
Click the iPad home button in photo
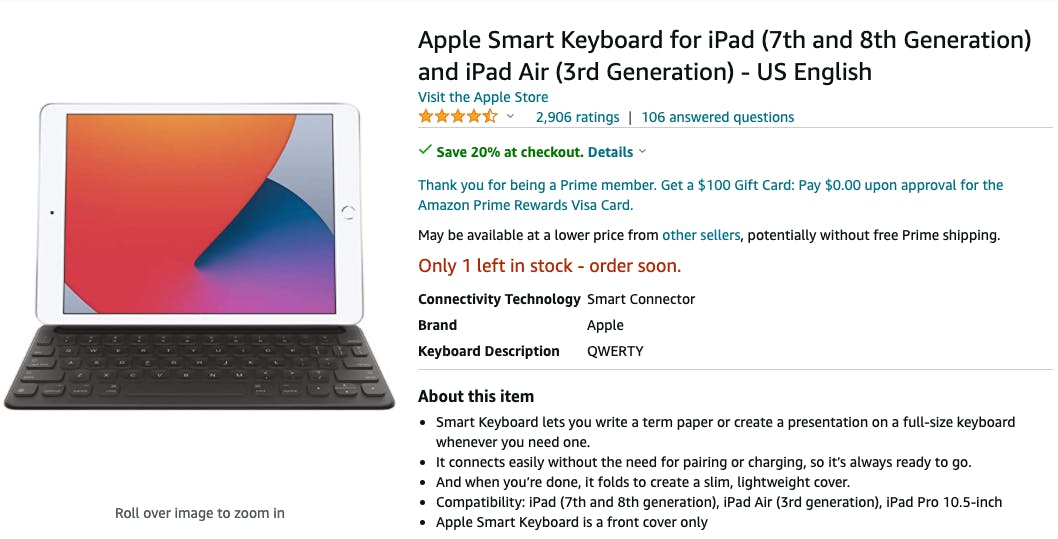point(348,212)
